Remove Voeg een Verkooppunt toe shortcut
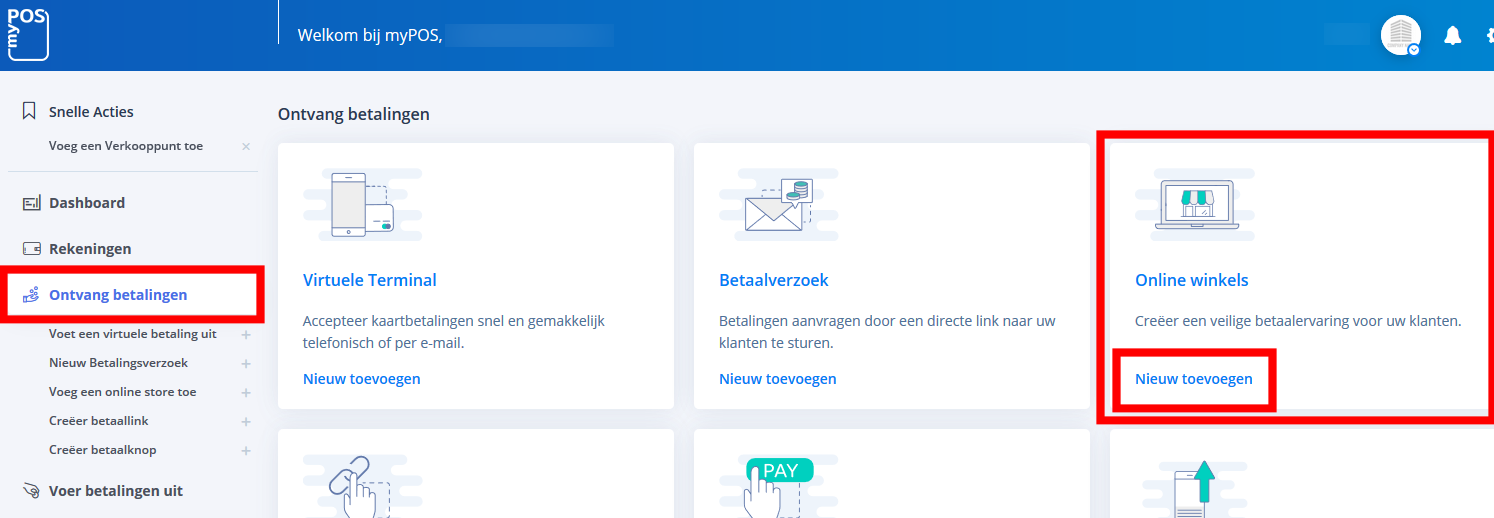The width and height of the screenshot is (1494, 518). click(x=246, y=147)
